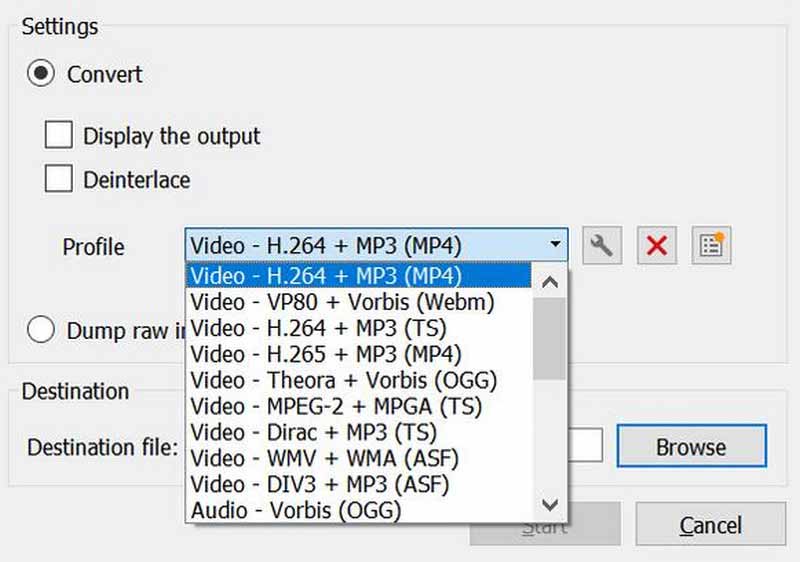Choose Video - H.264 + MP3 (TS)

(x=359, y=328)
